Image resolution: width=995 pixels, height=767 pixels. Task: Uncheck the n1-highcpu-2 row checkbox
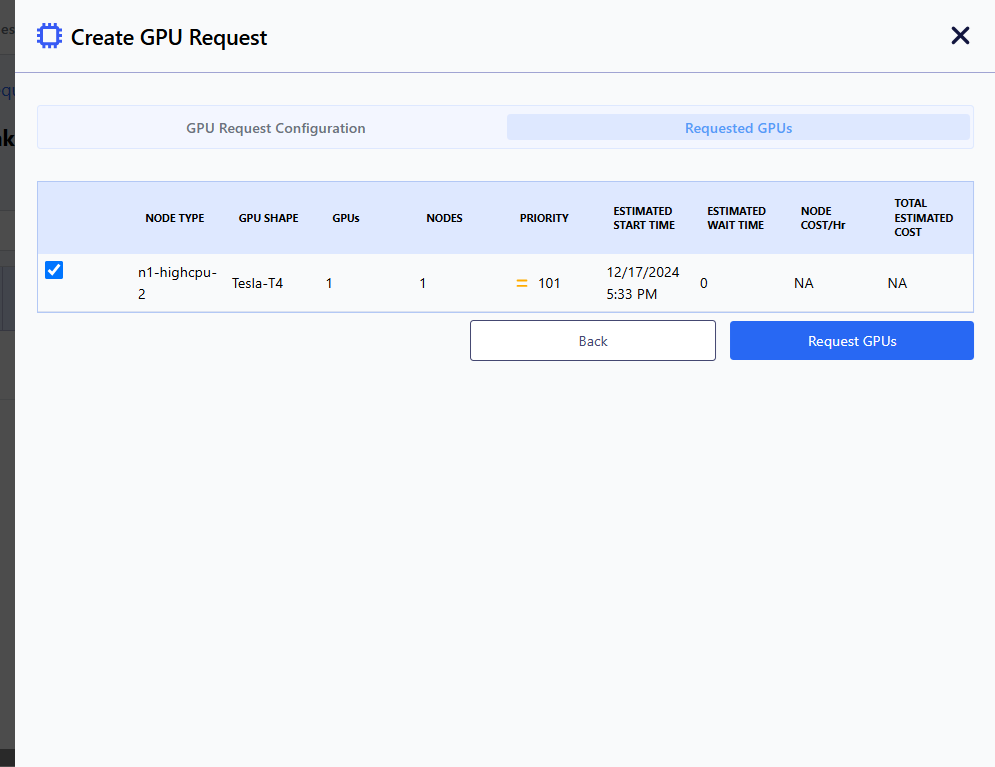pos(54,270)
